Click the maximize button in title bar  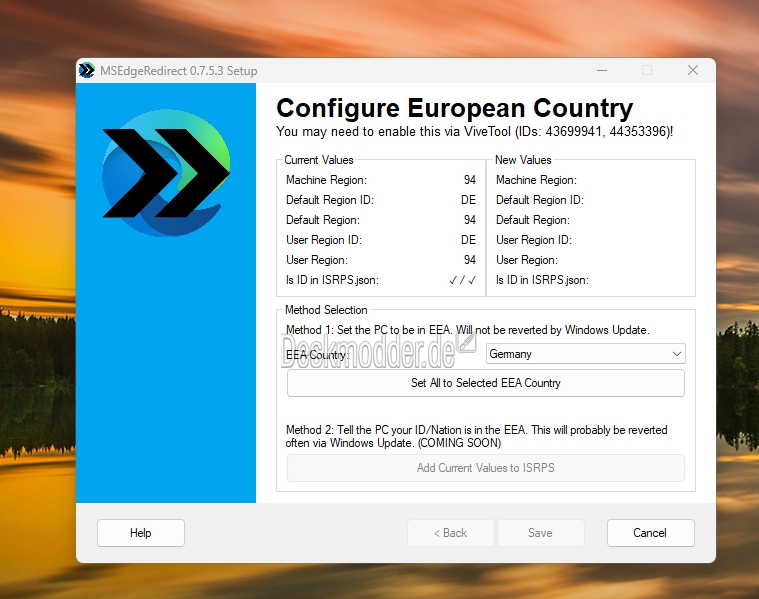(647, 71)
